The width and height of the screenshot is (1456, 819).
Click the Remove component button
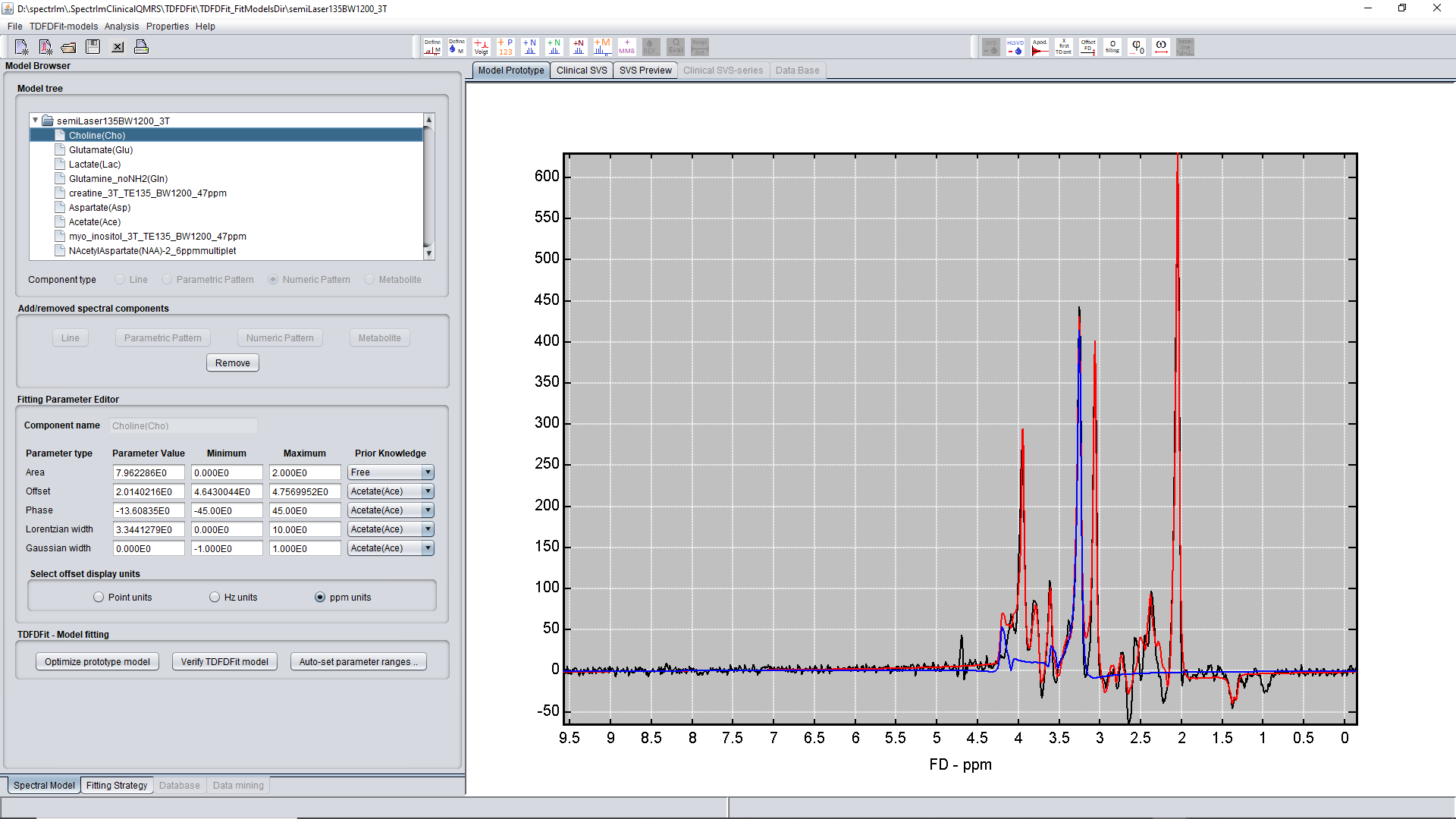click(x=232, y=363)
